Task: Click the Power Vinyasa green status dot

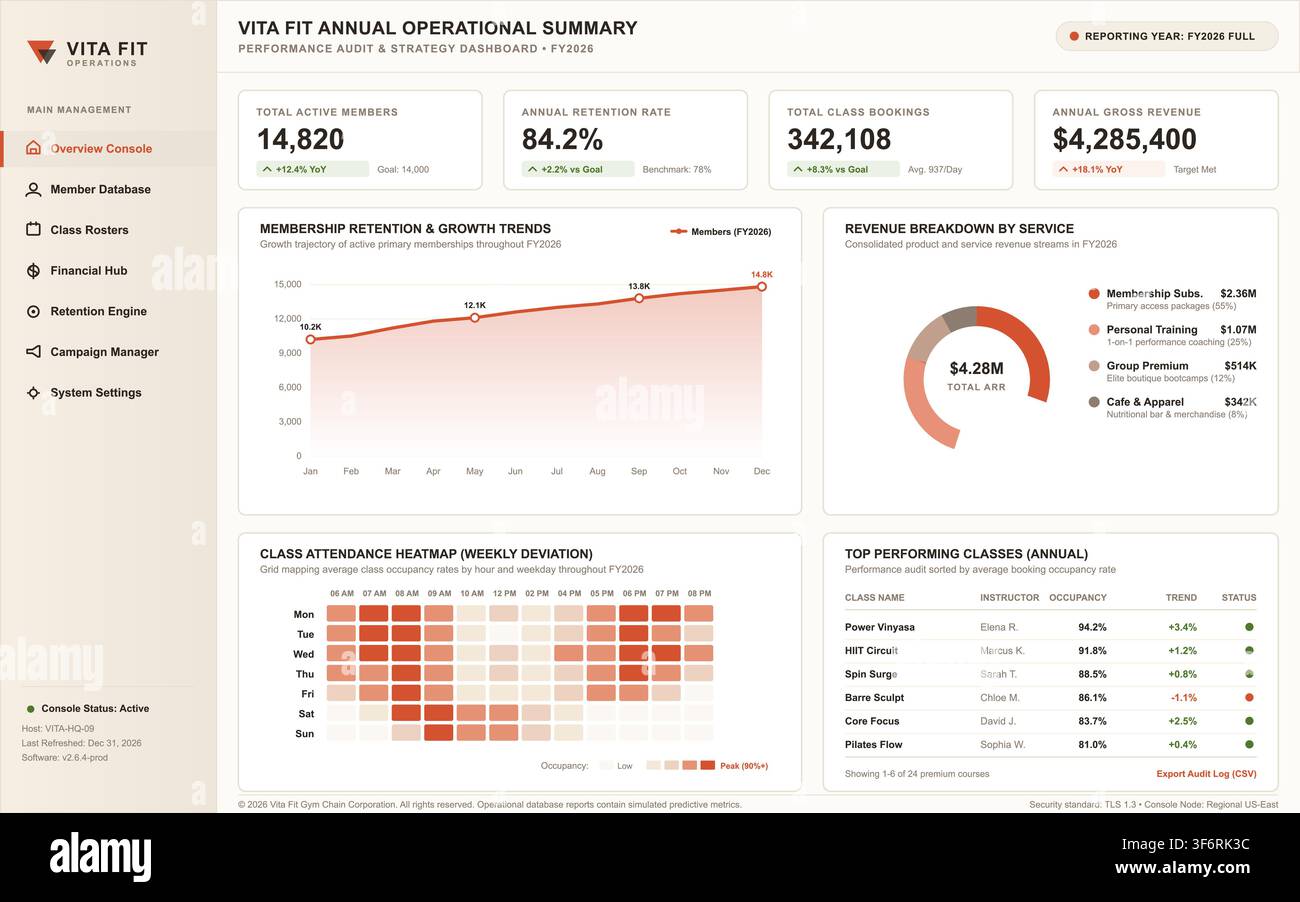Action: pyautogui.click(x=1249, y=627)
